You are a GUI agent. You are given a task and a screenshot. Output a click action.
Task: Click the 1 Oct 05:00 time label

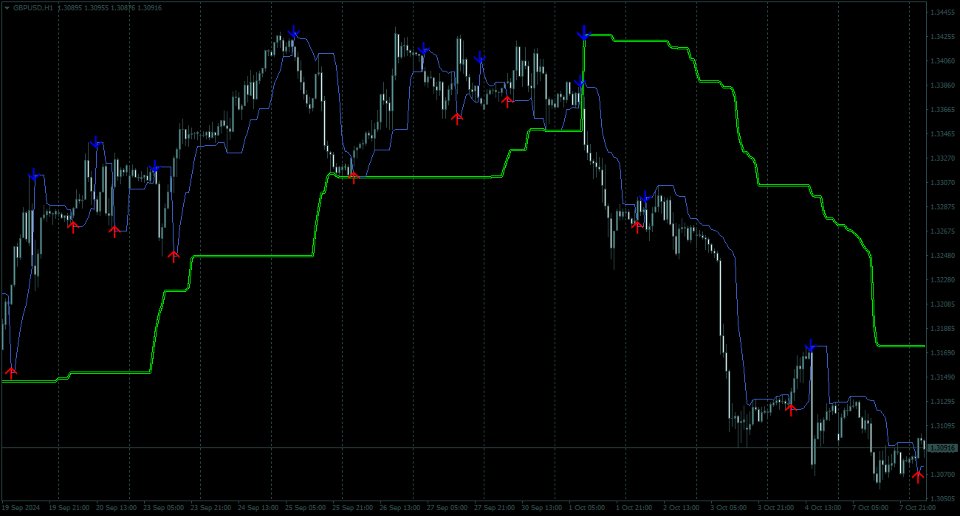tap(587, 507)
